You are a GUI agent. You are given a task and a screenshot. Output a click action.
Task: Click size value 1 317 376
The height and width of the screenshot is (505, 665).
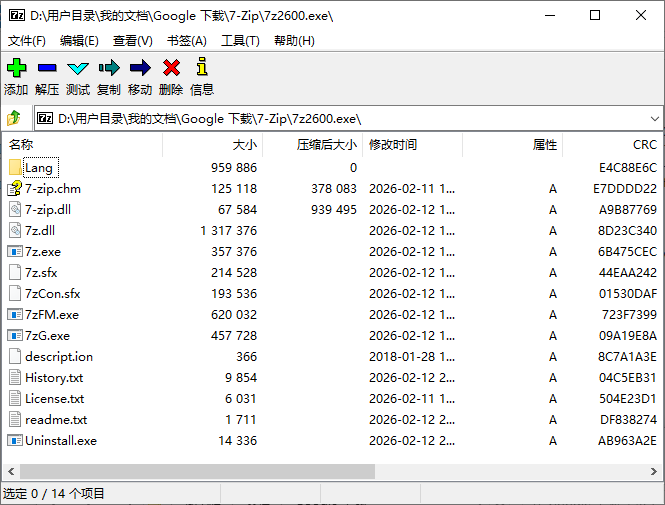(x=229, y=231)
